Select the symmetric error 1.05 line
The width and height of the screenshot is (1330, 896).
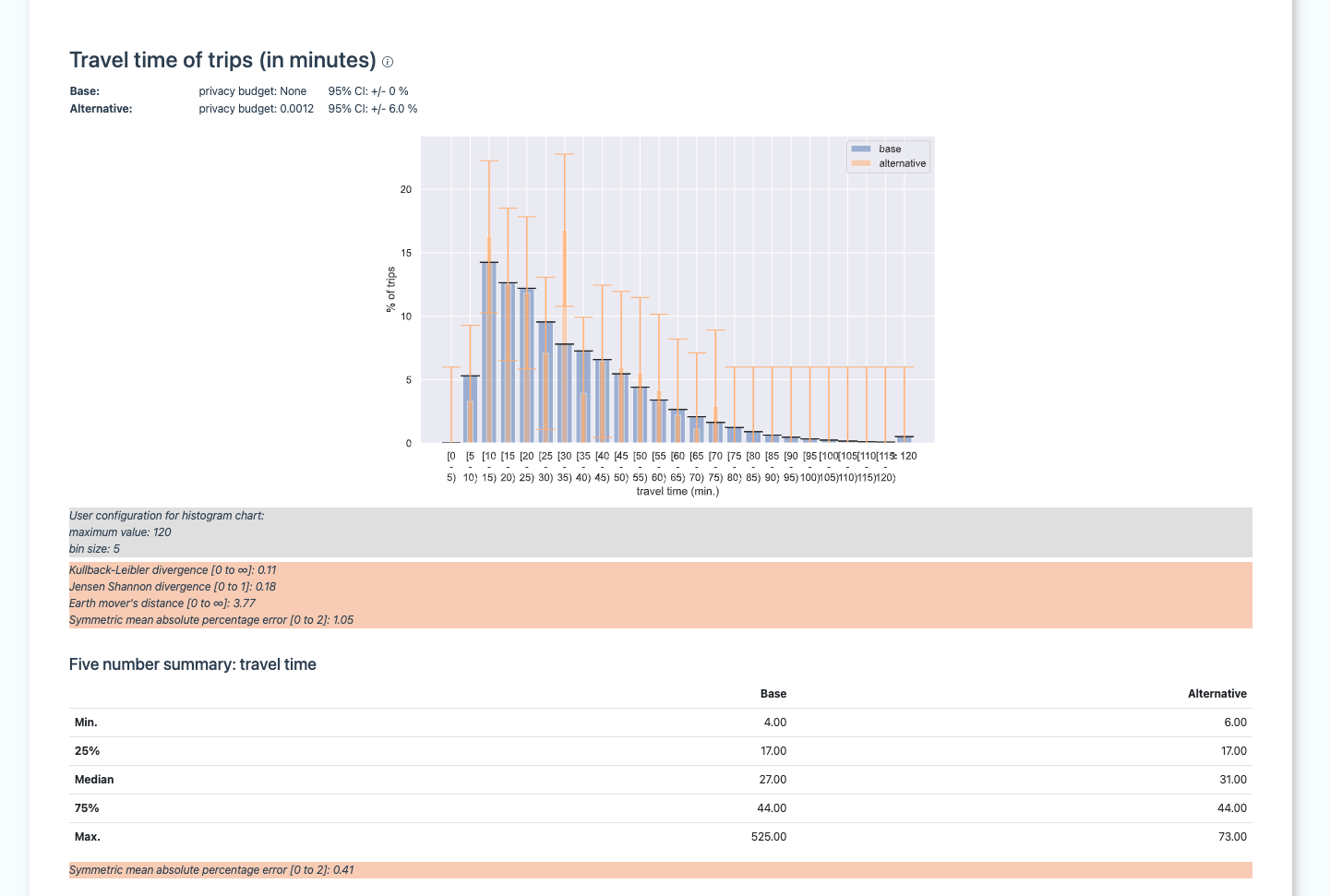click(x=211, y=620)
